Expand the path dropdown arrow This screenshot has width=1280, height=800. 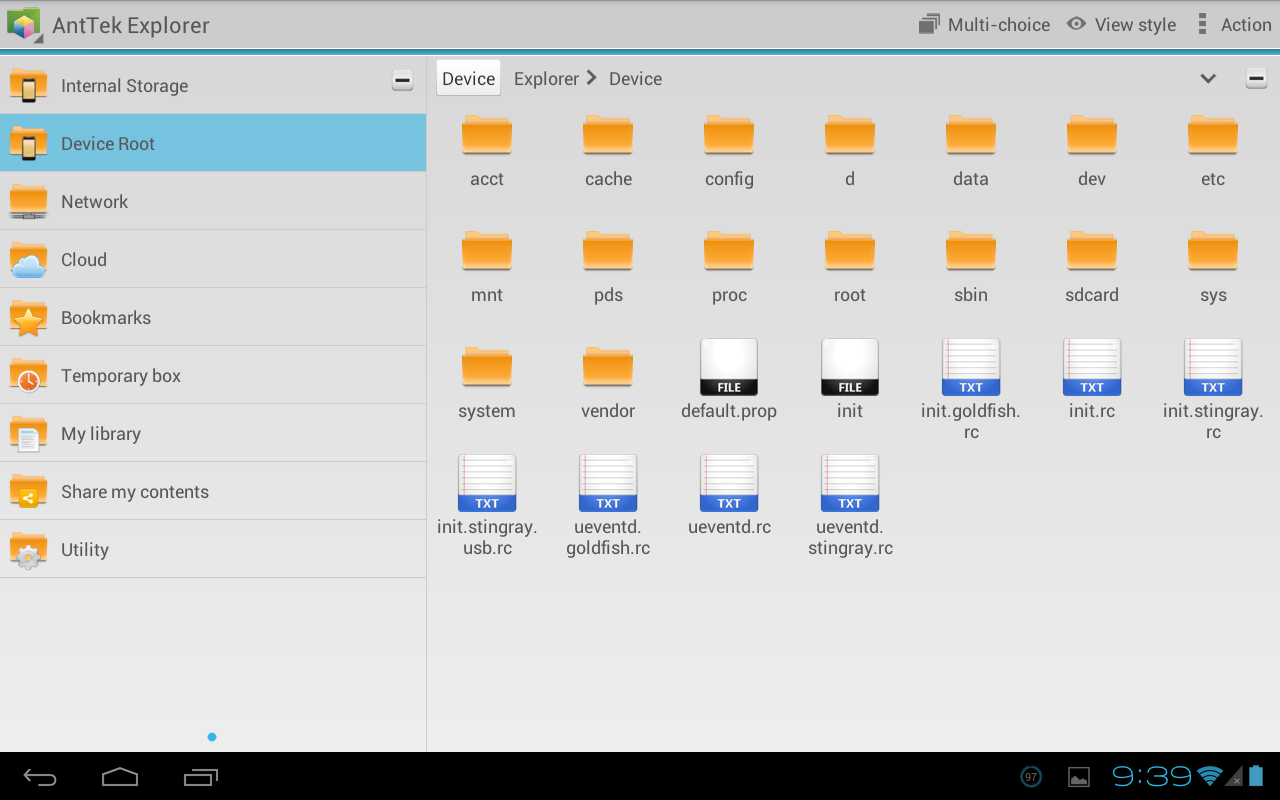point(1208,78)
